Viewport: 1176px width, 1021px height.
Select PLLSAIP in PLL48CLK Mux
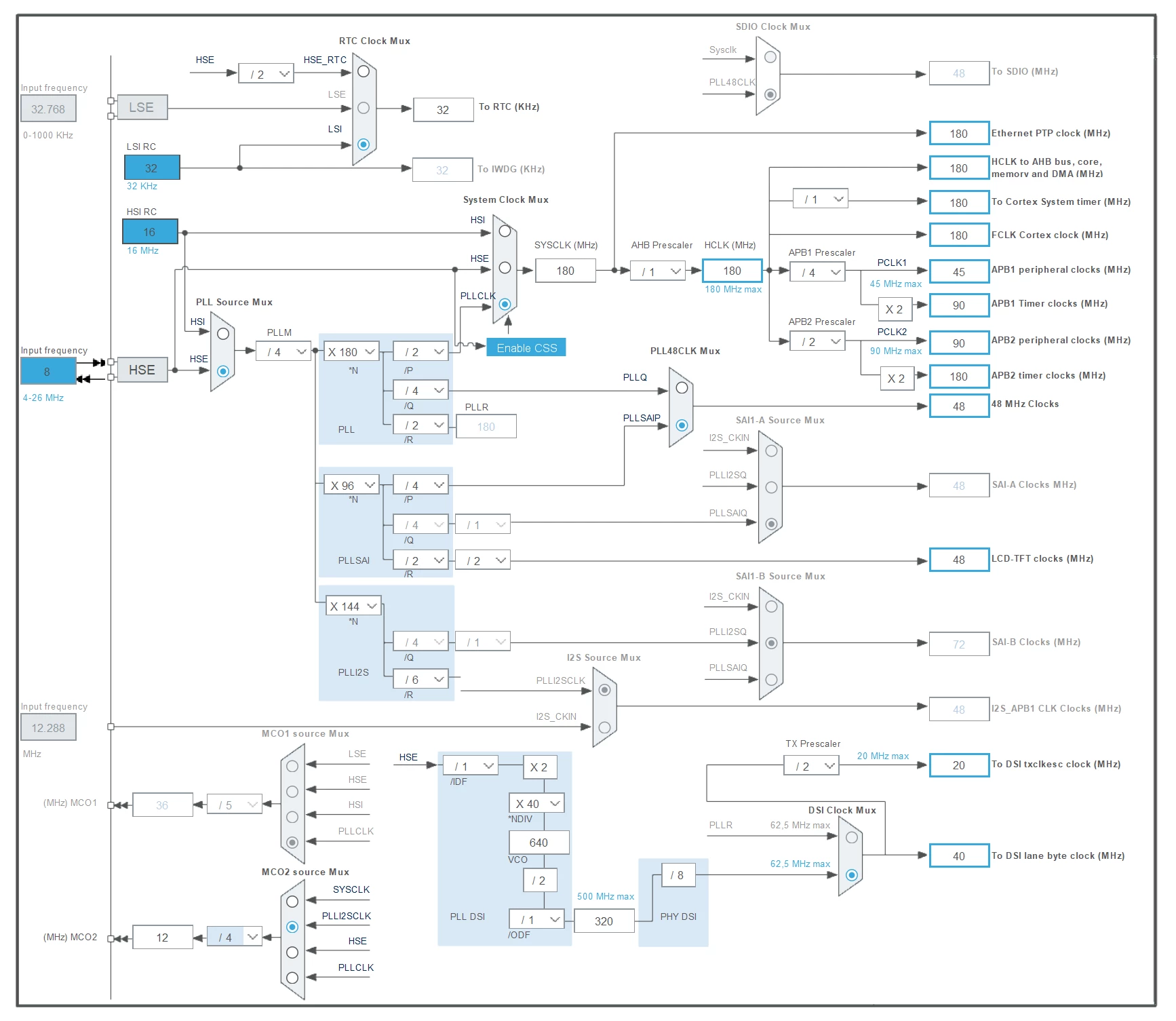coord(682,425)
